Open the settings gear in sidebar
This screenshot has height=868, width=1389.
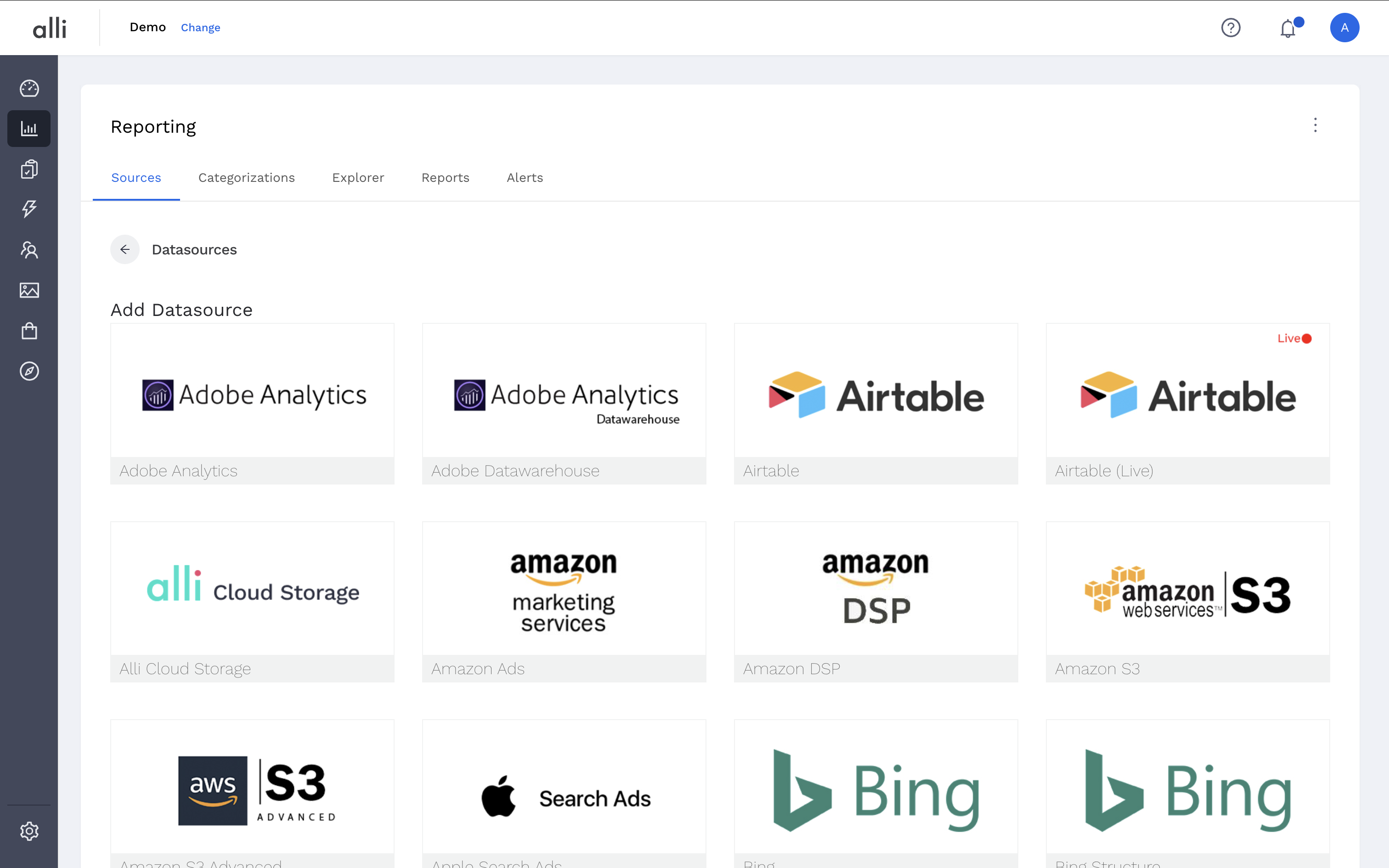click(x=29, y=831)
